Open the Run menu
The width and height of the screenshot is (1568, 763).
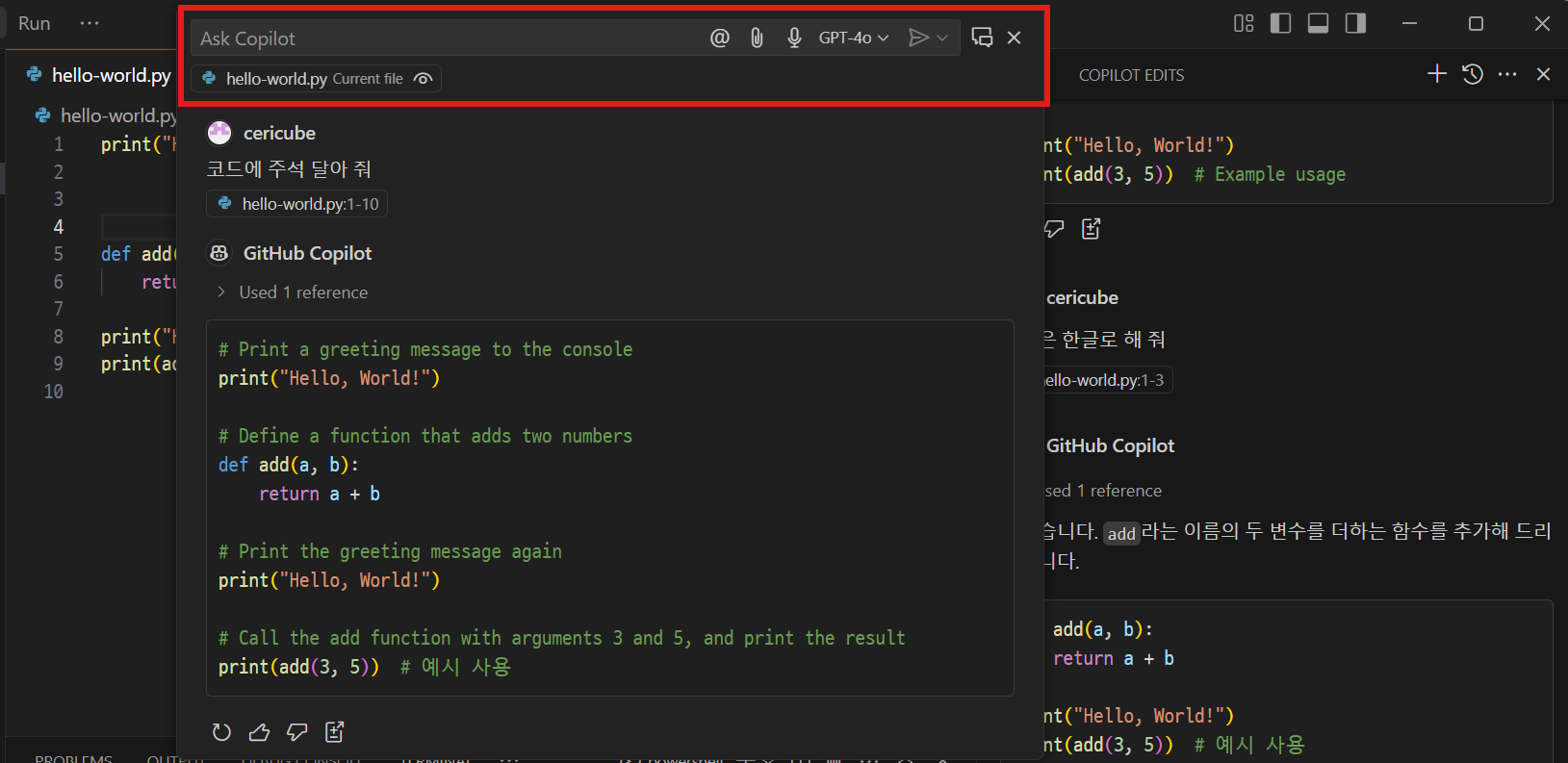coord(35,23)
